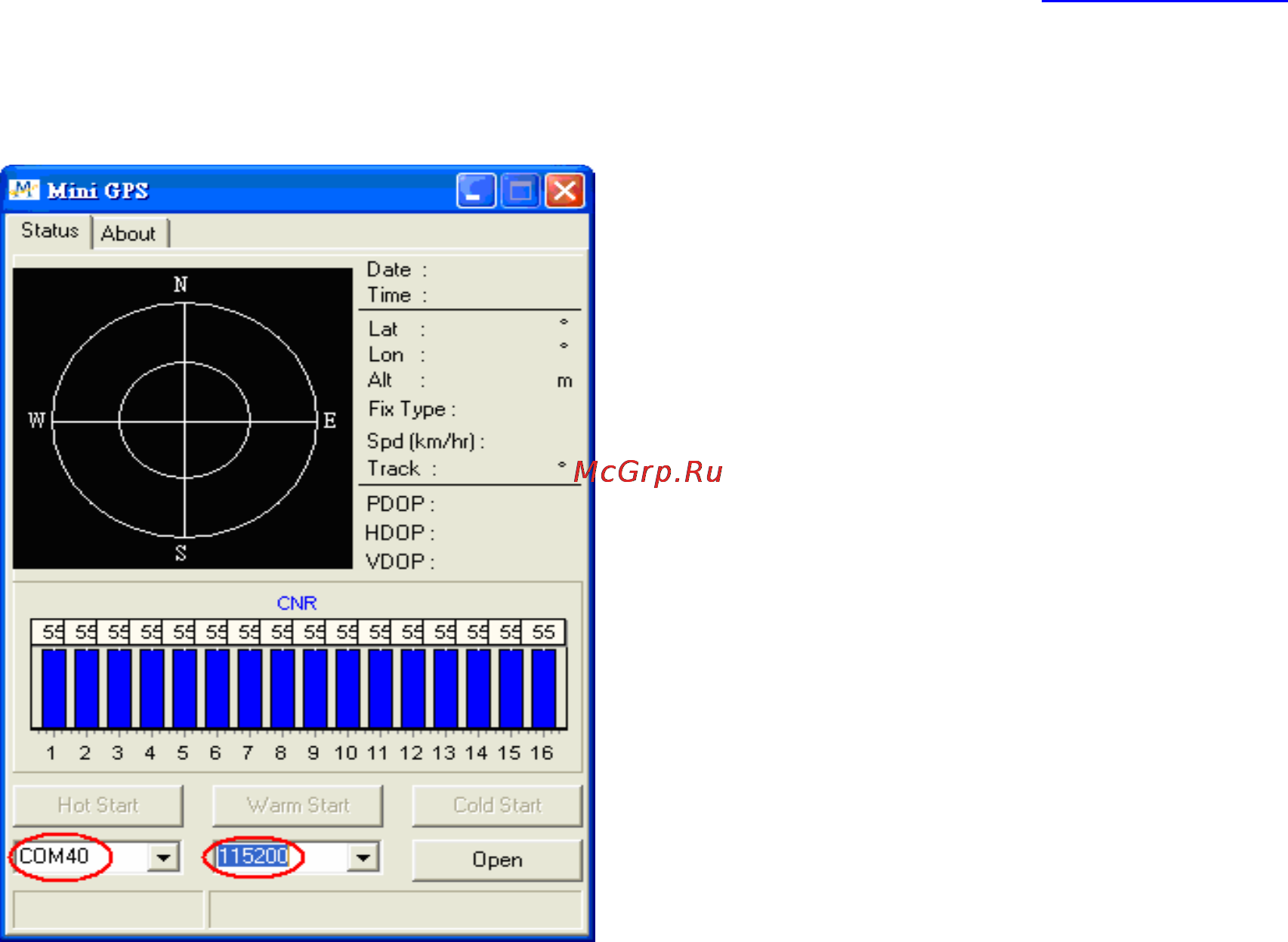
Task: Click the satellite sky view plot
Action: coord(183,418)
